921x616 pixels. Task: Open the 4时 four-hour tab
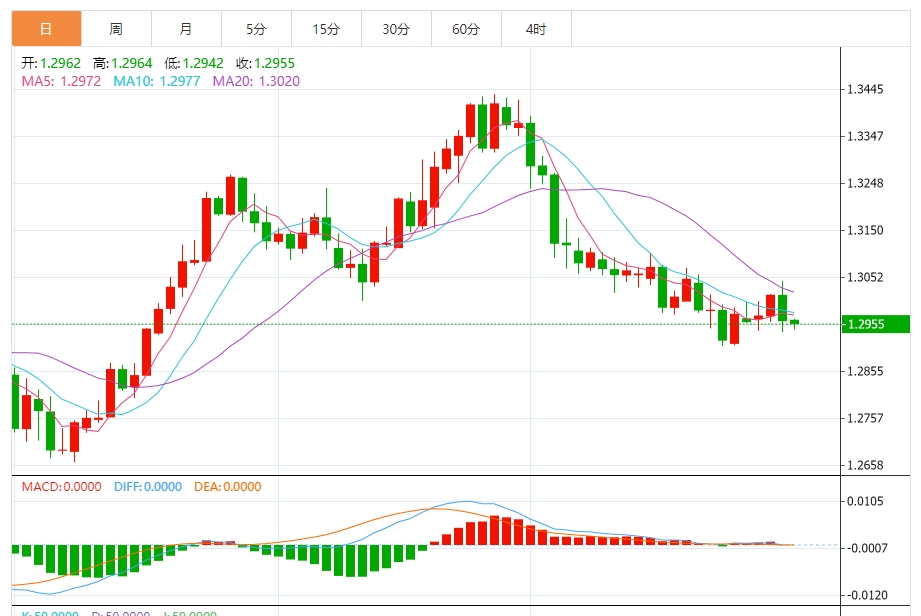point(536,28)
